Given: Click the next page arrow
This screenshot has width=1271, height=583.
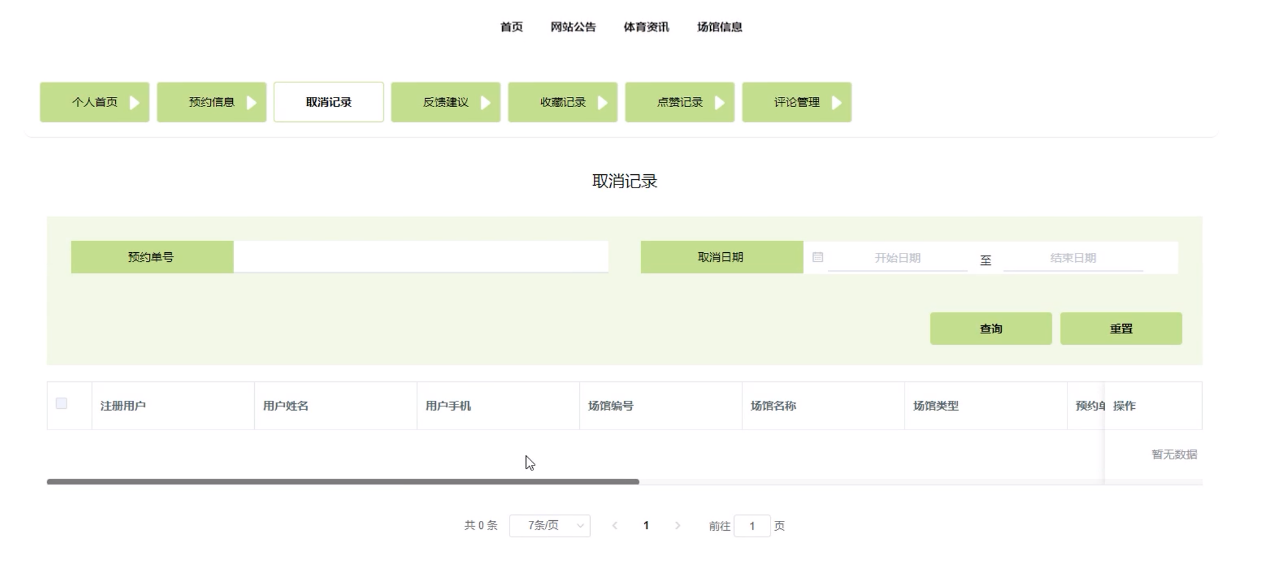Looking at the screenshot, I should click(678, 526).
